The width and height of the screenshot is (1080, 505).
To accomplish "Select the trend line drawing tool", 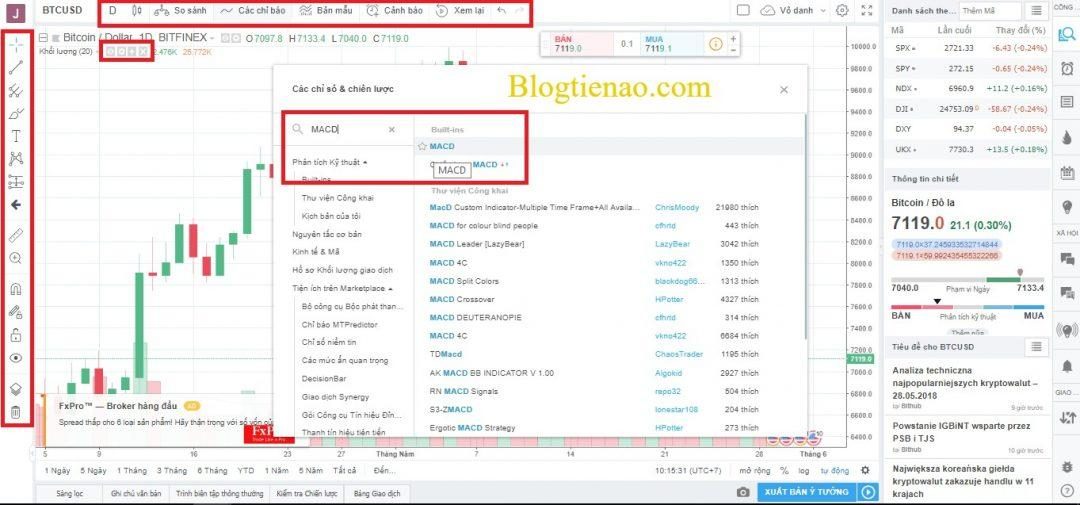I will tap(16, 67).
